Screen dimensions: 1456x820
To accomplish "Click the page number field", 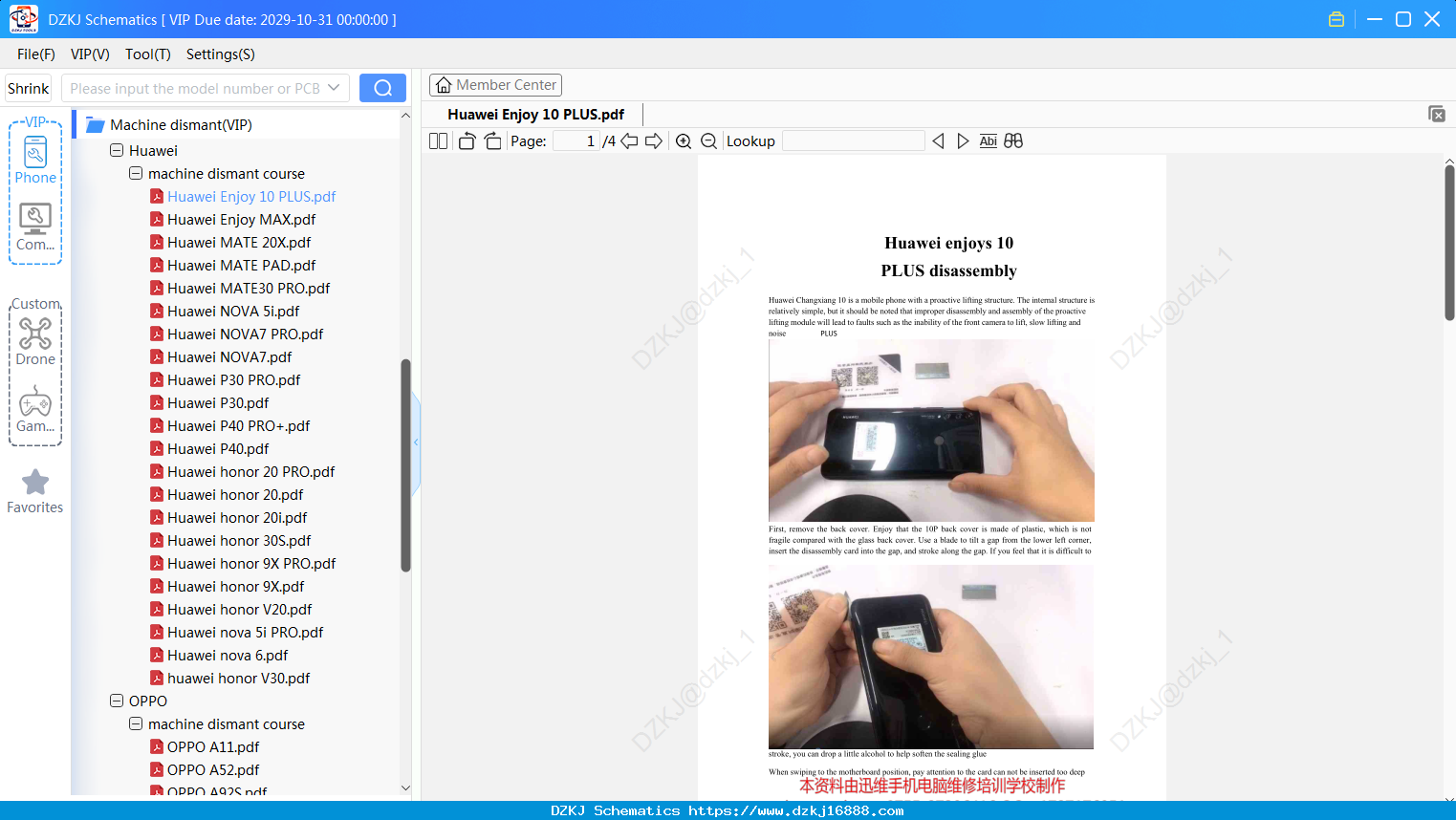I will click(x=576, y=141).
